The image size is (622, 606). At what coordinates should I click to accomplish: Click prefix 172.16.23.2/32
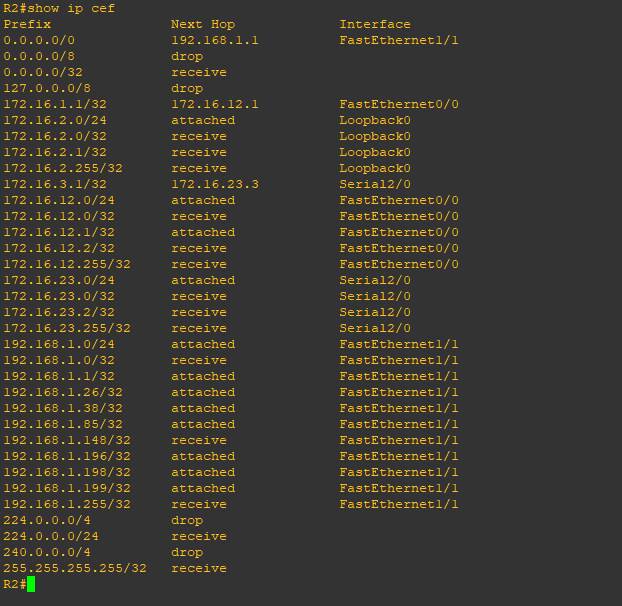(x=59, y=312)
